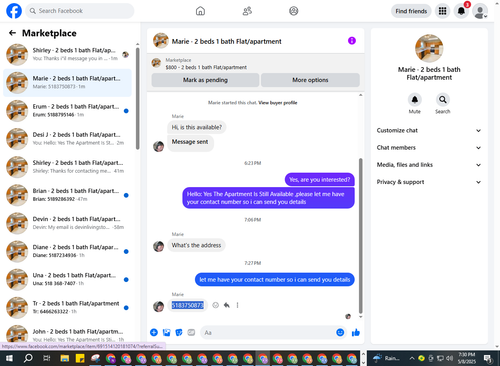Open John conversation in chat list
This screenshot has height=366, width=500.
pos(67,333)
